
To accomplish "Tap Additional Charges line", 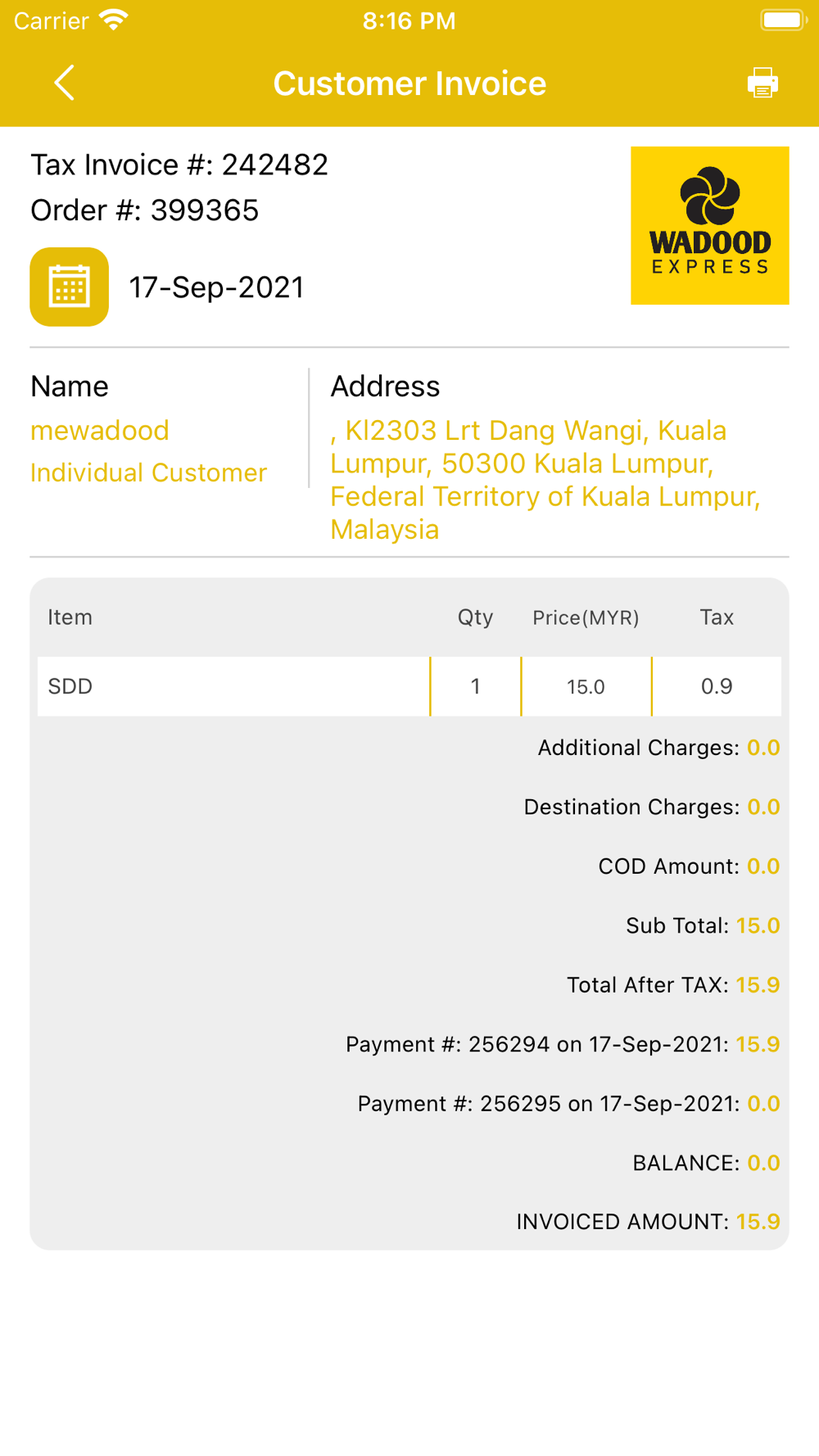I will coord(658,748).
